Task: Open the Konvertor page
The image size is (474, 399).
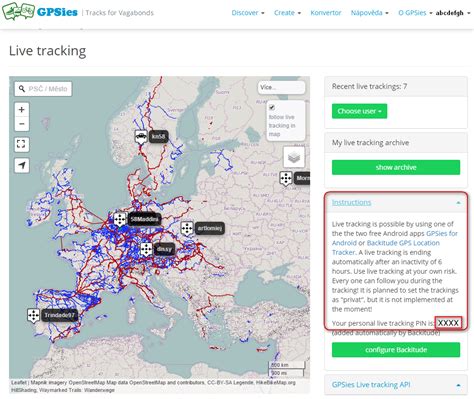Action: (326, 13)
